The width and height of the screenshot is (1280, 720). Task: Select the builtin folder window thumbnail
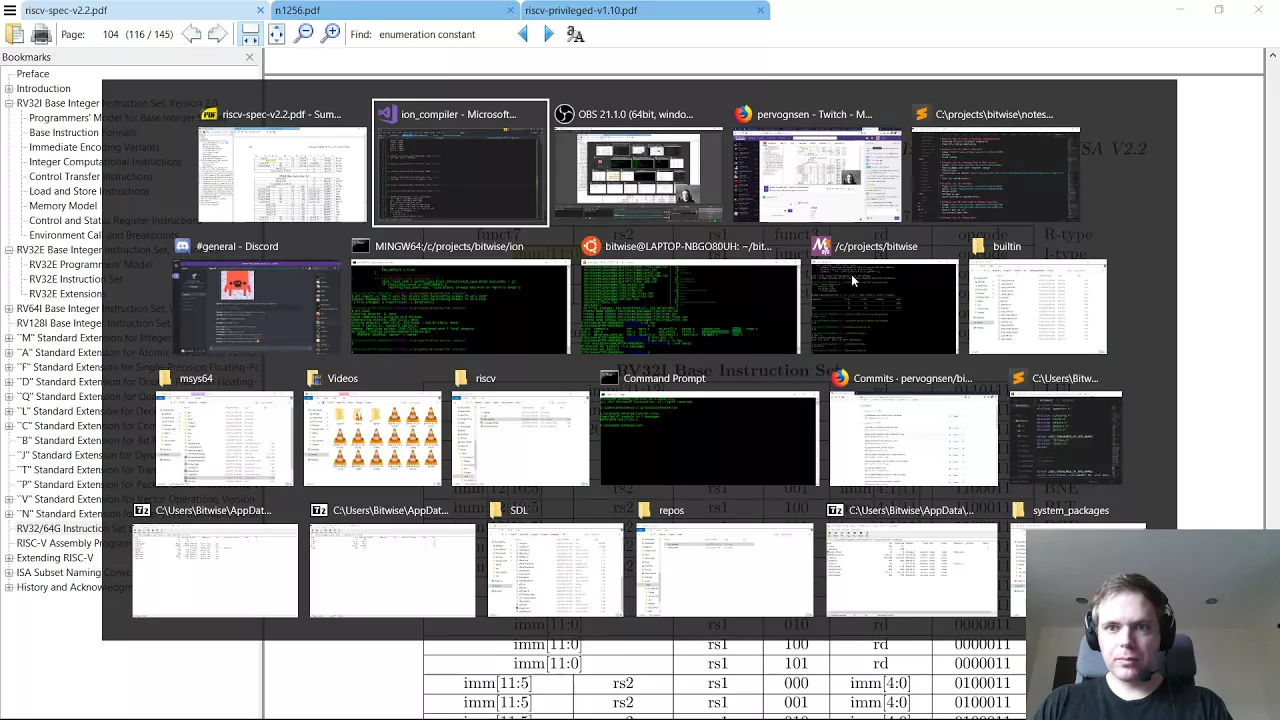(1038, 307)
